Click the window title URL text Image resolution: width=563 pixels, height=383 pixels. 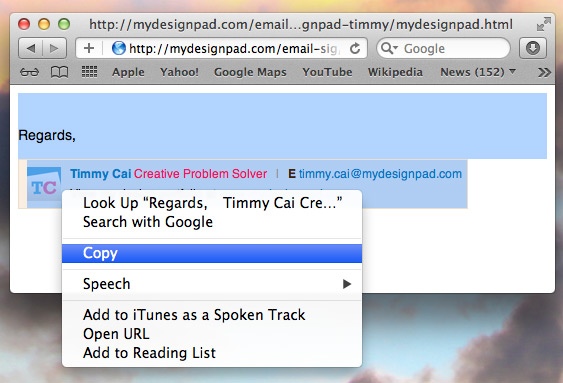tap(301, 24)
